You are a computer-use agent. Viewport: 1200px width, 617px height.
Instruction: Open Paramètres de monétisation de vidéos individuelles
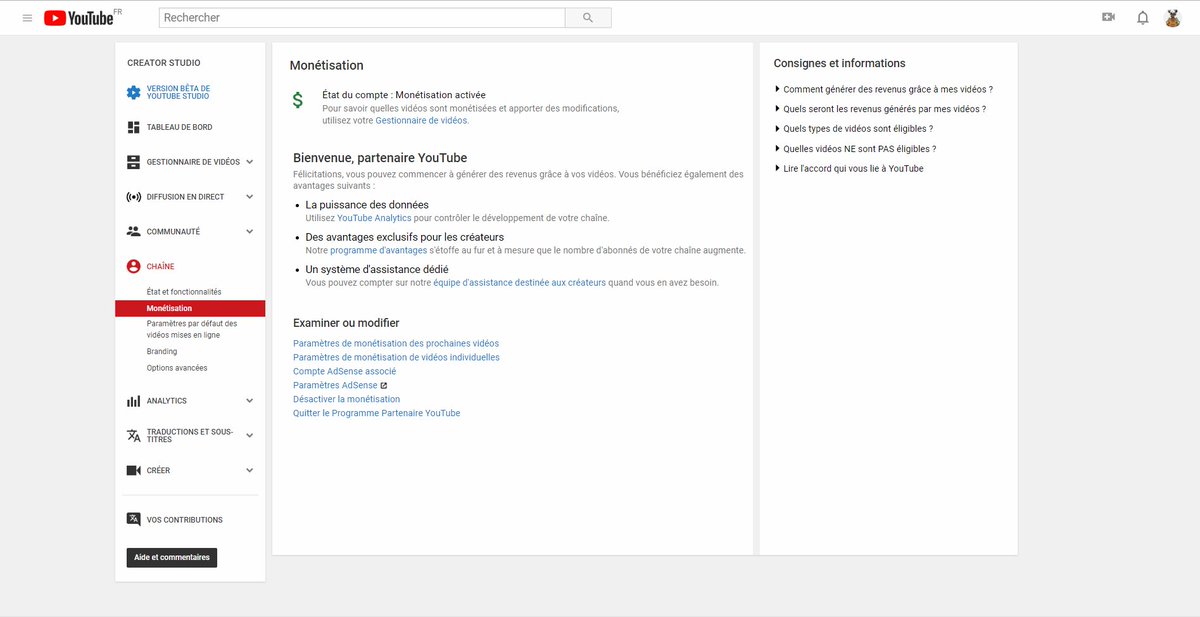click(x=396, y=357)
